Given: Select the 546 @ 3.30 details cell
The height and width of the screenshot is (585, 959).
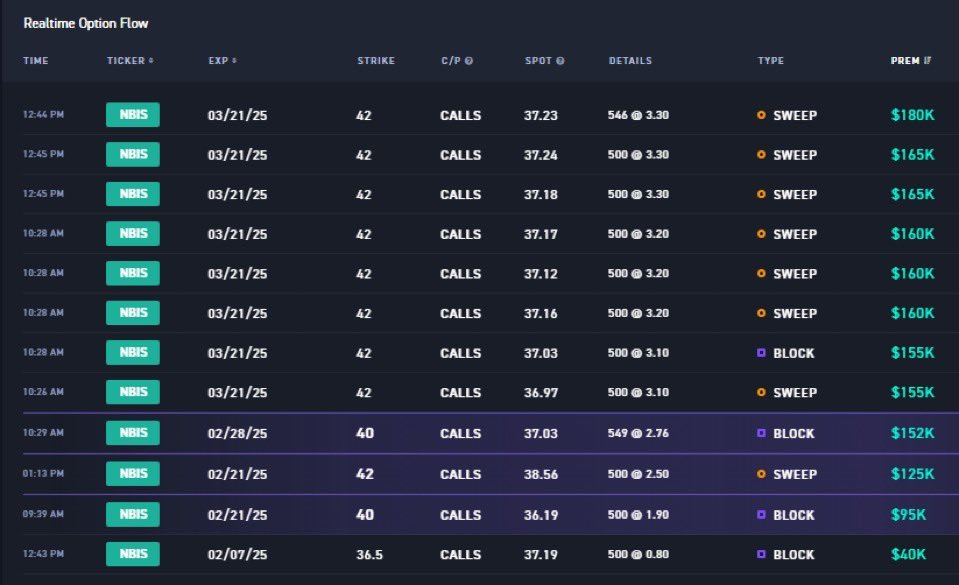Looking at the screenshot, I should (x=637, y=115).
